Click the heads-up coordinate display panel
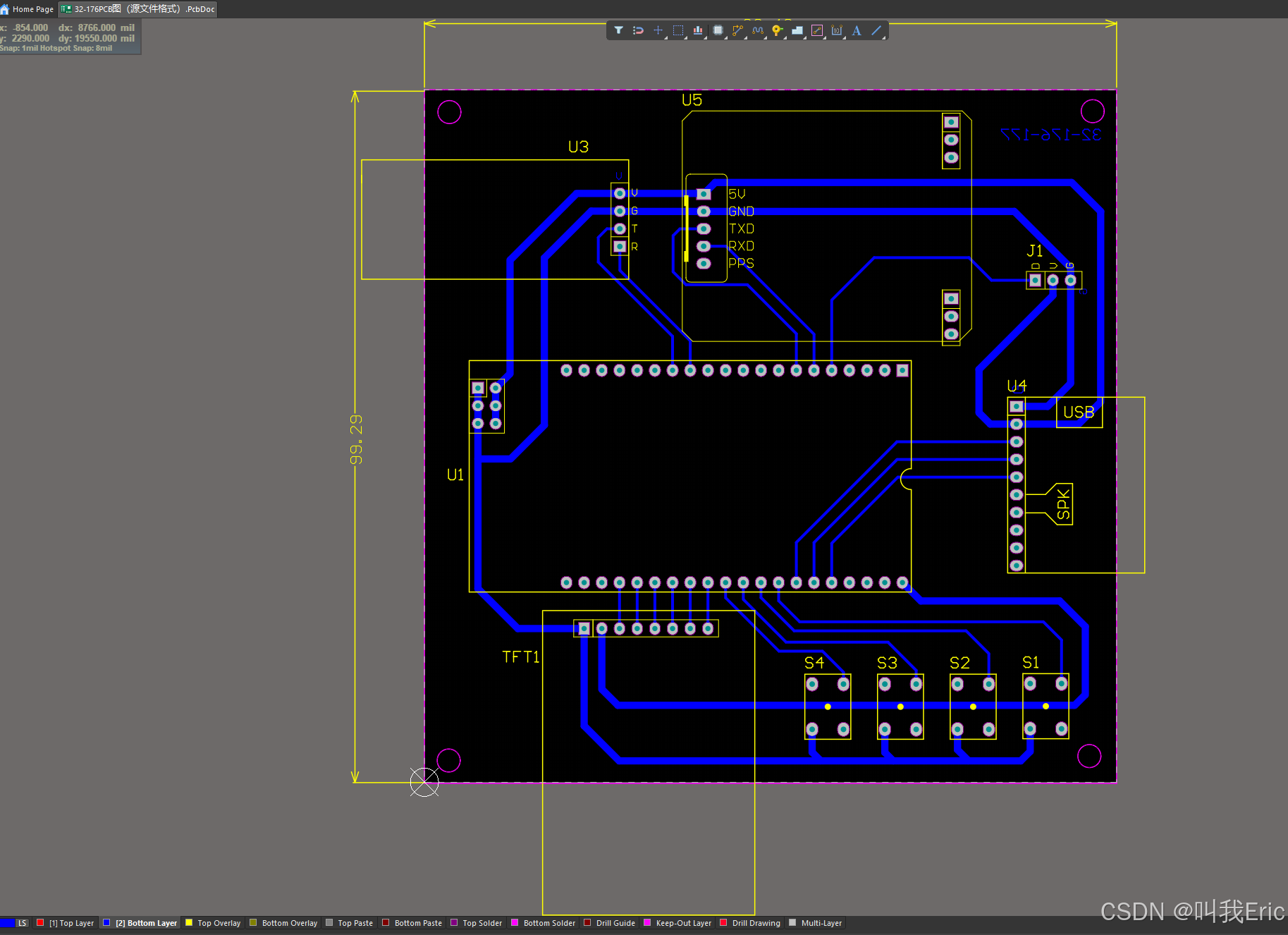This screenshot has width=1288, height=935. pyautogui.click(x=70, y=37)
